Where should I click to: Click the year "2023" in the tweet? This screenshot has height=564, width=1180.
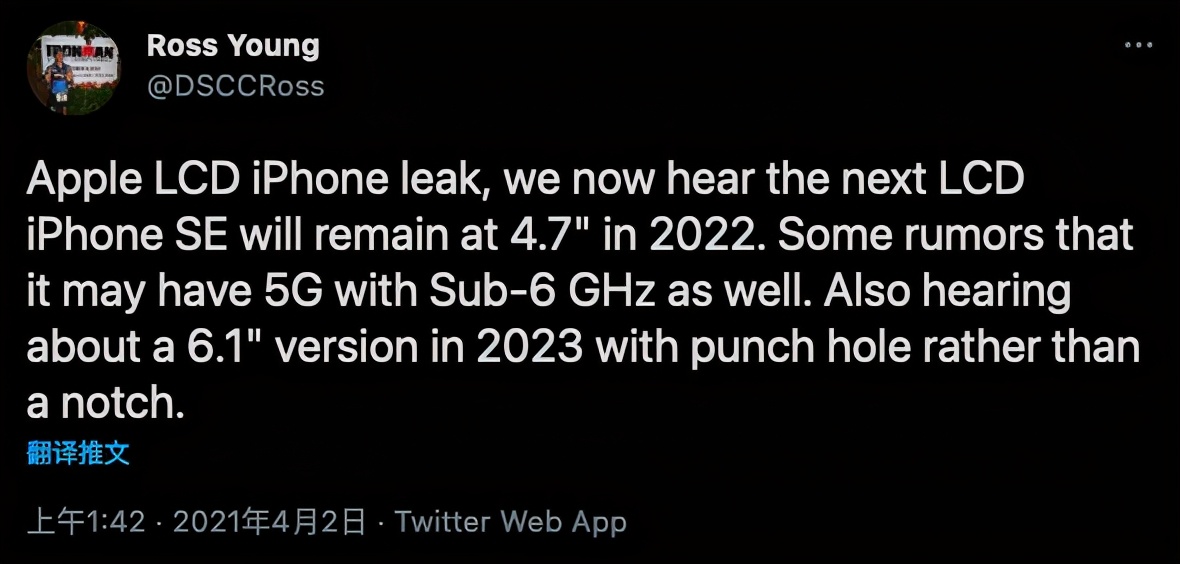(530, 348)
